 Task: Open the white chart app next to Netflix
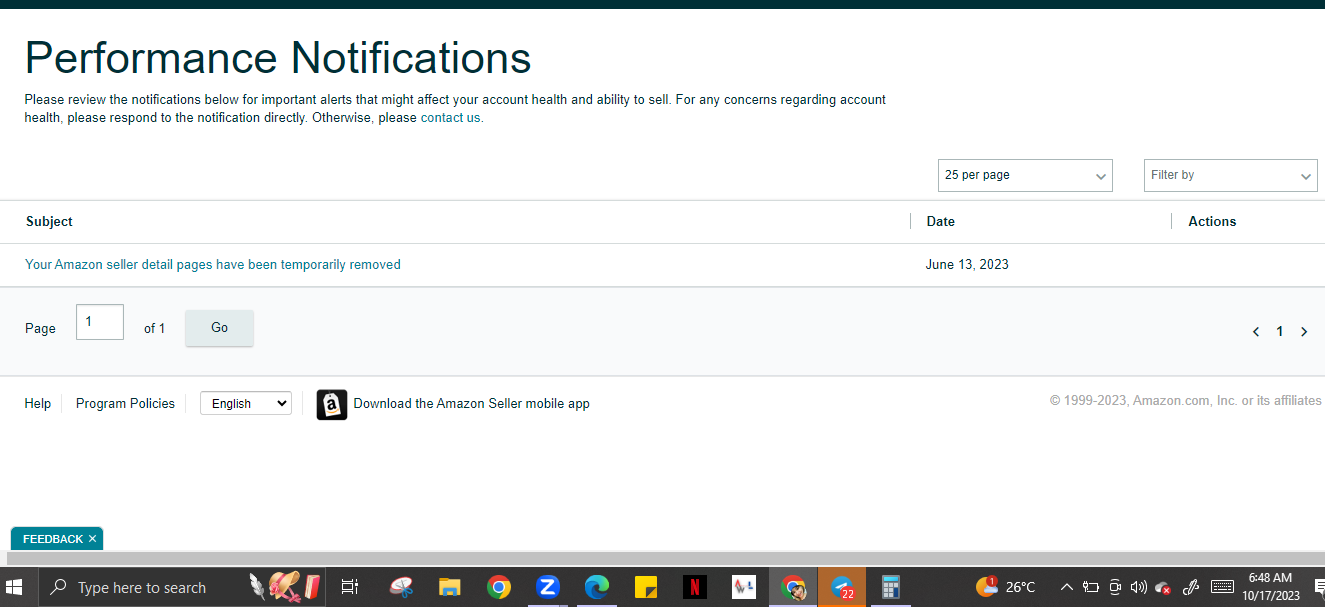coord(744,587)
